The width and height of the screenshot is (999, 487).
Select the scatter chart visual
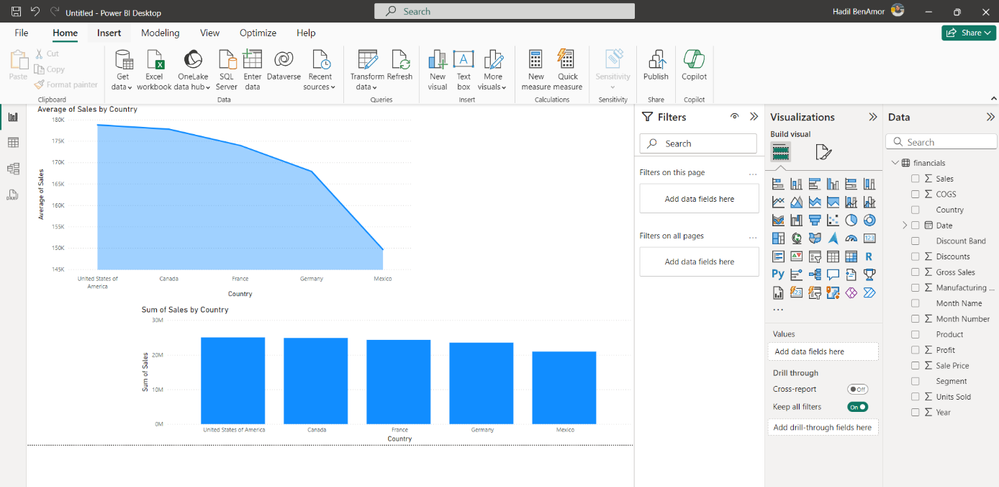pos(833,220)
